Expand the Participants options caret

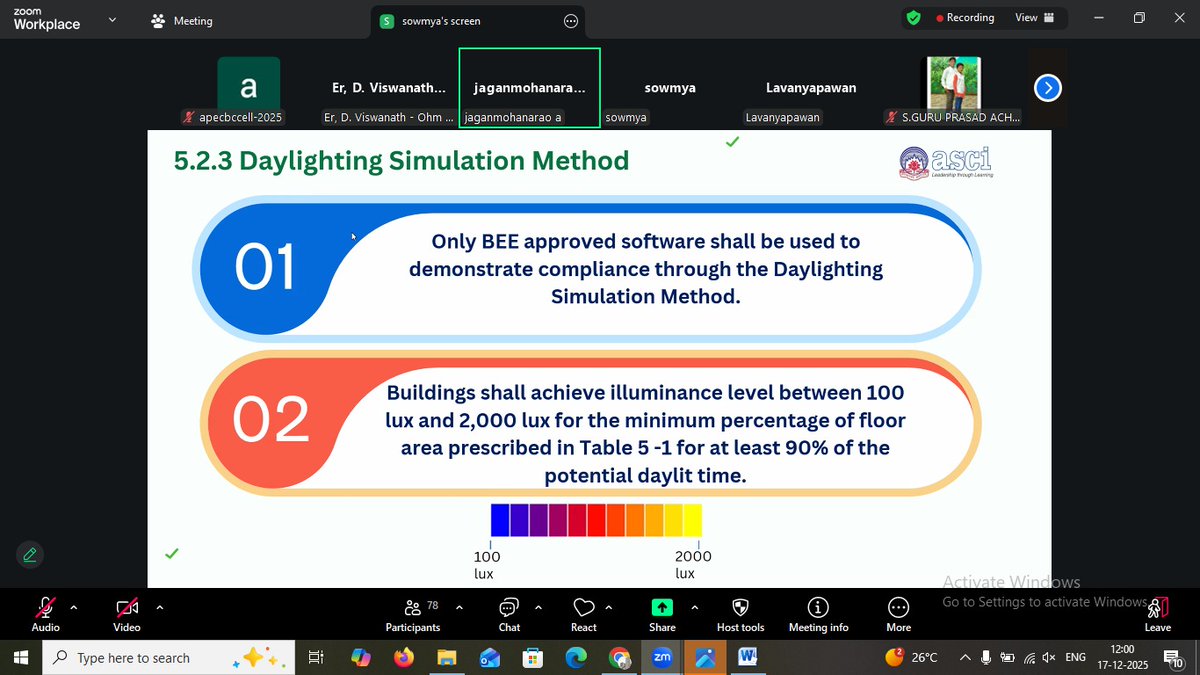click(x=459, y=607)
